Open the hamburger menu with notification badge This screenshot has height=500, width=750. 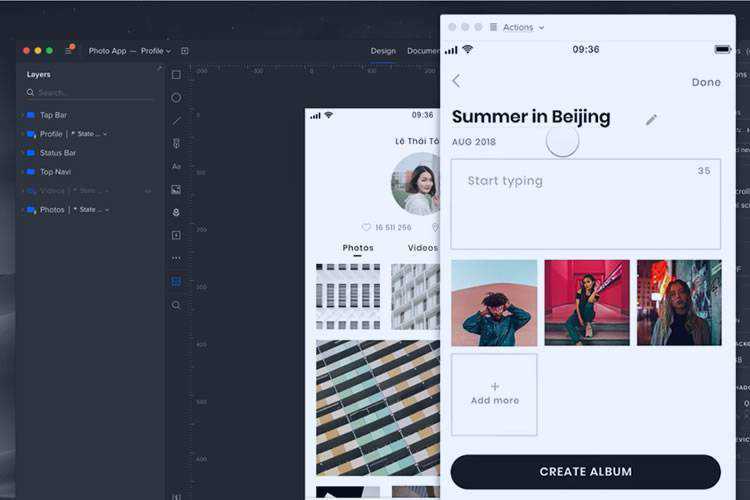[x=69, y=50]
